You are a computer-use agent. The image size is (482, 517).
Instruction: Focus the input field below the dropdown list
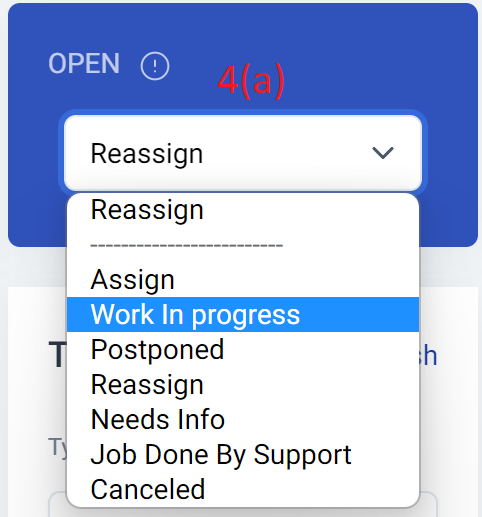(x=428, y=505)
